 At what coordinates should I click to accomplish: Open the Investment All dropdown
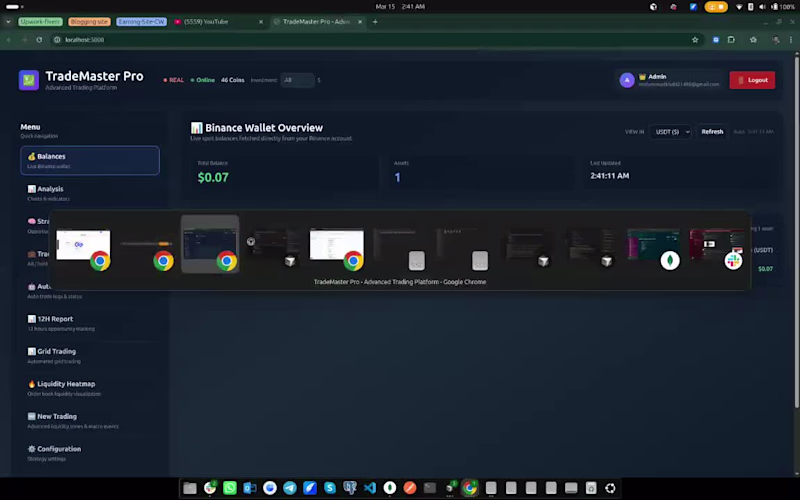[x=297, y=80]
